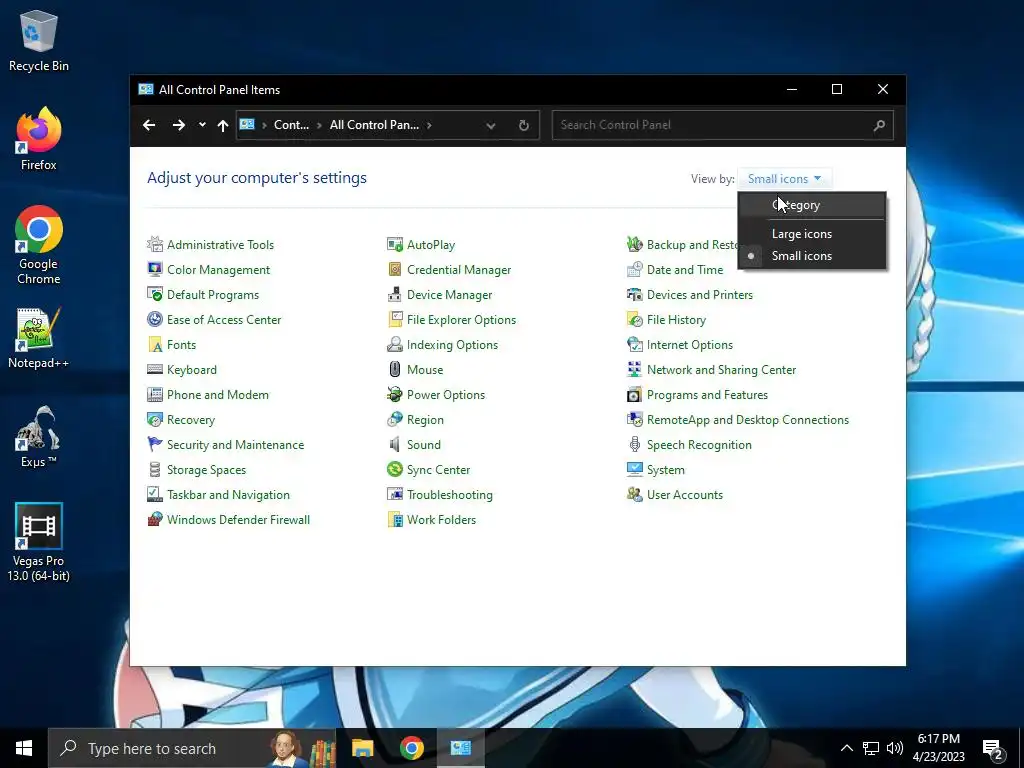1024x768 pixels.
Task: Open the Devices and Printers icon
Action: coord(634,295)
